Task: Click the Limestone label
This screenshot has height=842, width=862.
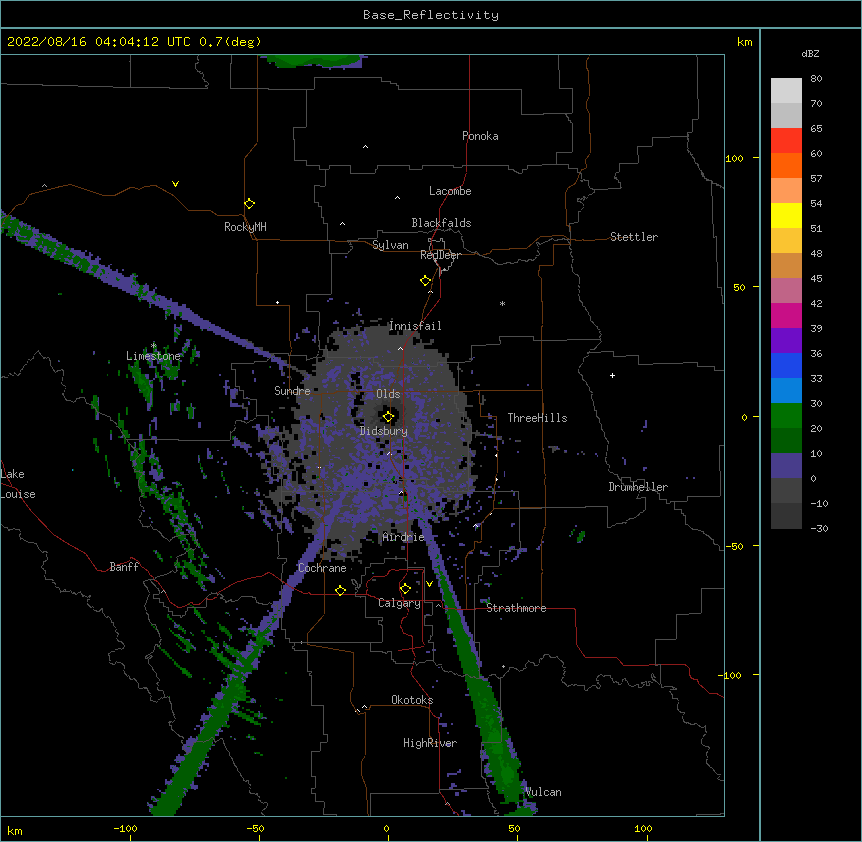Action: [x=153, y=356]
